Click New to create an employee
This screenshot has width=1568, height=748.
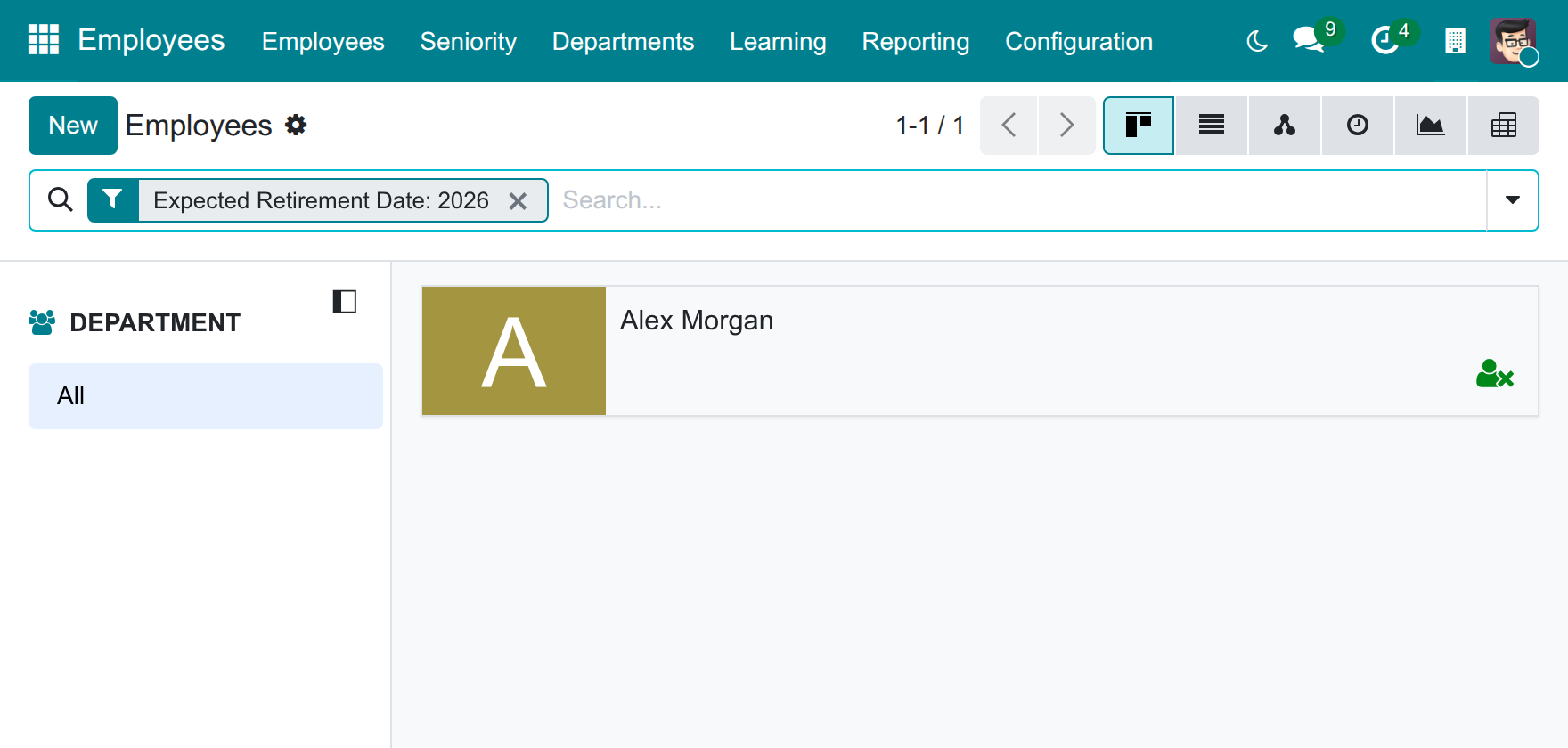coord(73,126)
